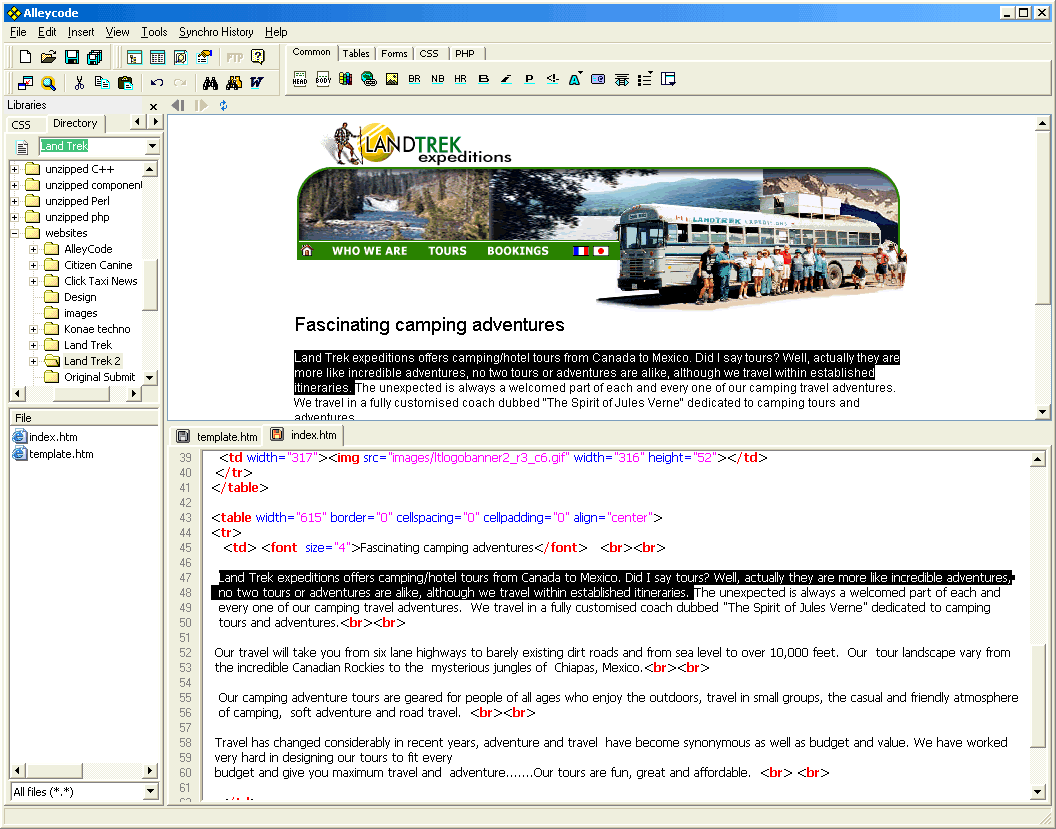Screen dimensions: 1056x829
Task: Switch to the Tables tab
Action: [x=356, y=54]
